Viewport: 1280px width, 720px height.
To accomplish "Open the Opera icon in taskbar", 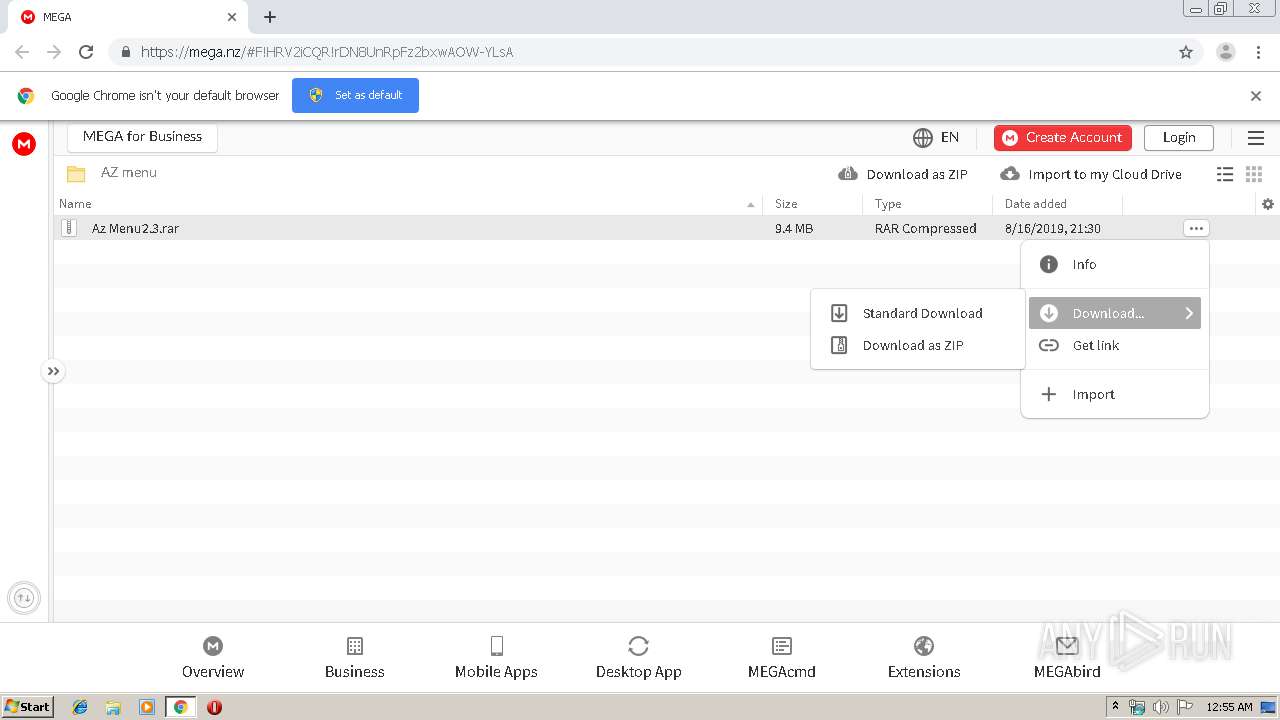I will click(214, 707).
